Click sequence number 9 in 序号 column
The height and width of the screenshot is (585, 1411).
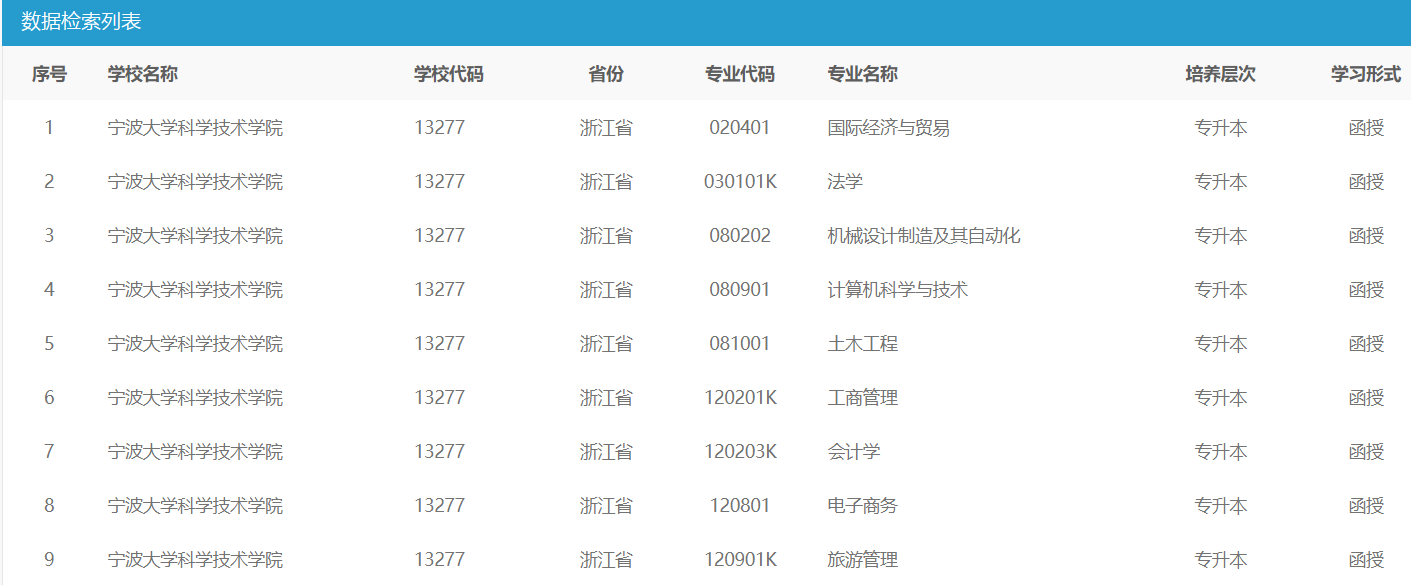click(49, 560)
